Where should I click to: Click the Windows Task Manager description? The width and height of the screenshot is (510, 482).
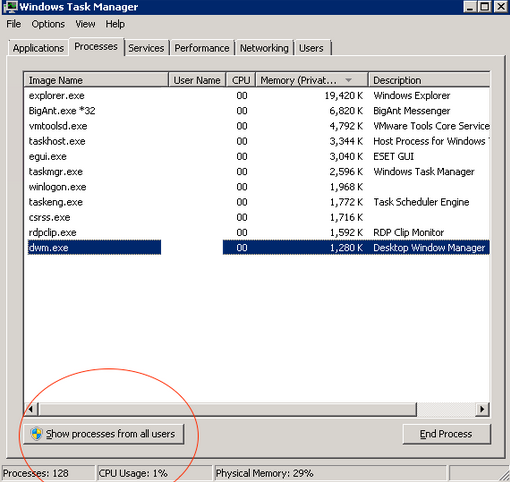424,172
